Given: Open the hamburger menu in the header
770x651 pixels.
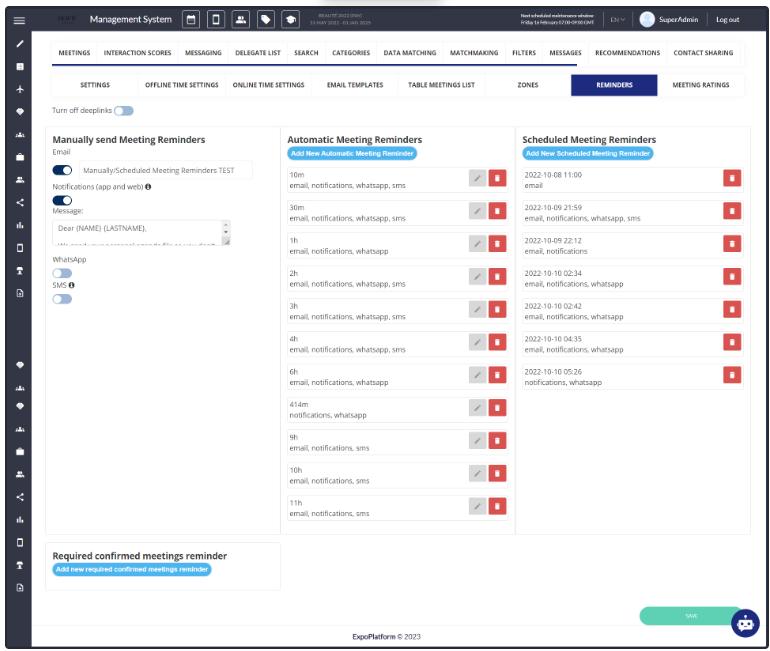Looking at the screenshot, I should pos(19,20).
